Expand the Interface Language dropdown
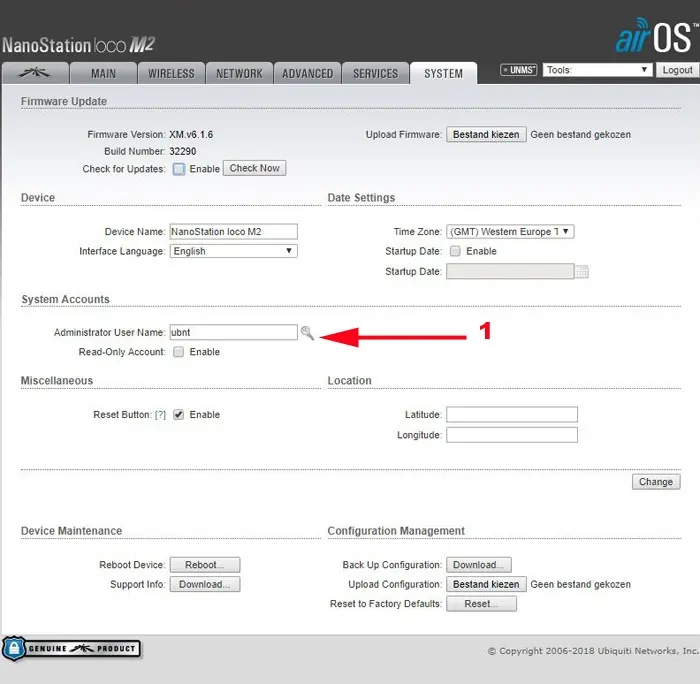700x684 pixels. 234,251
